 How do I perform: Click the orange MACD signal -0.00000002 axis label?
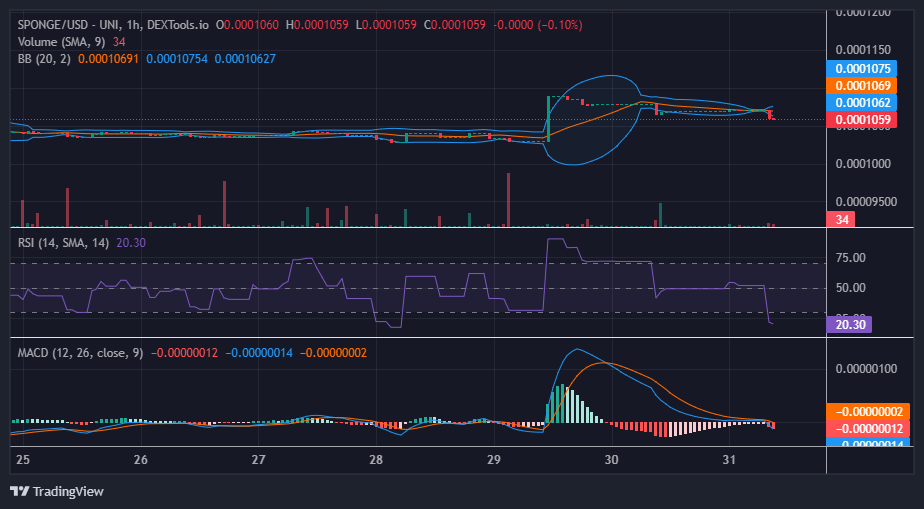pyautogui.click(x=869, y=411)
